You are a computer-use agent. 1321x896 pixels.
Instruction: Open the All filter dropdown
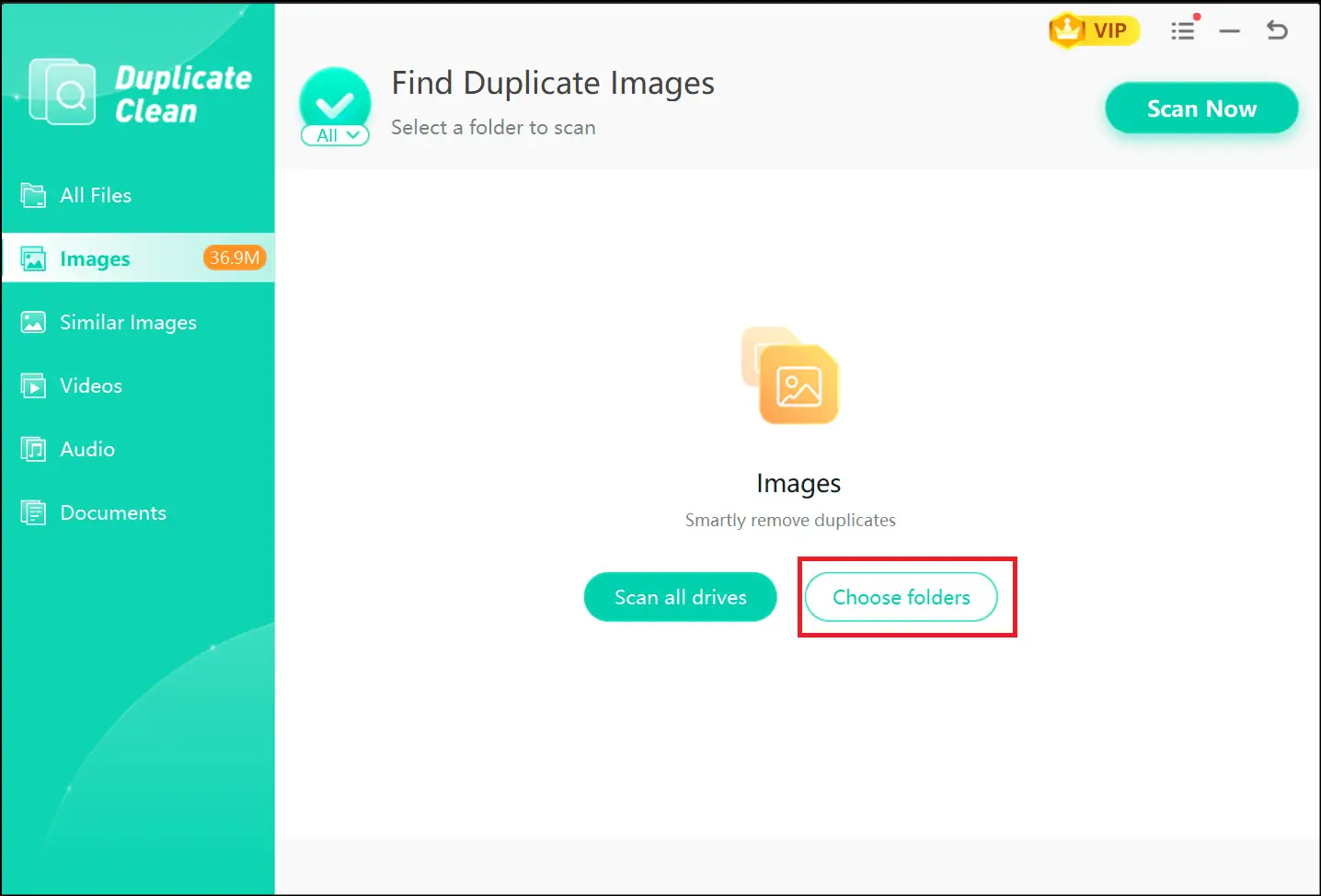coord(335,135)
